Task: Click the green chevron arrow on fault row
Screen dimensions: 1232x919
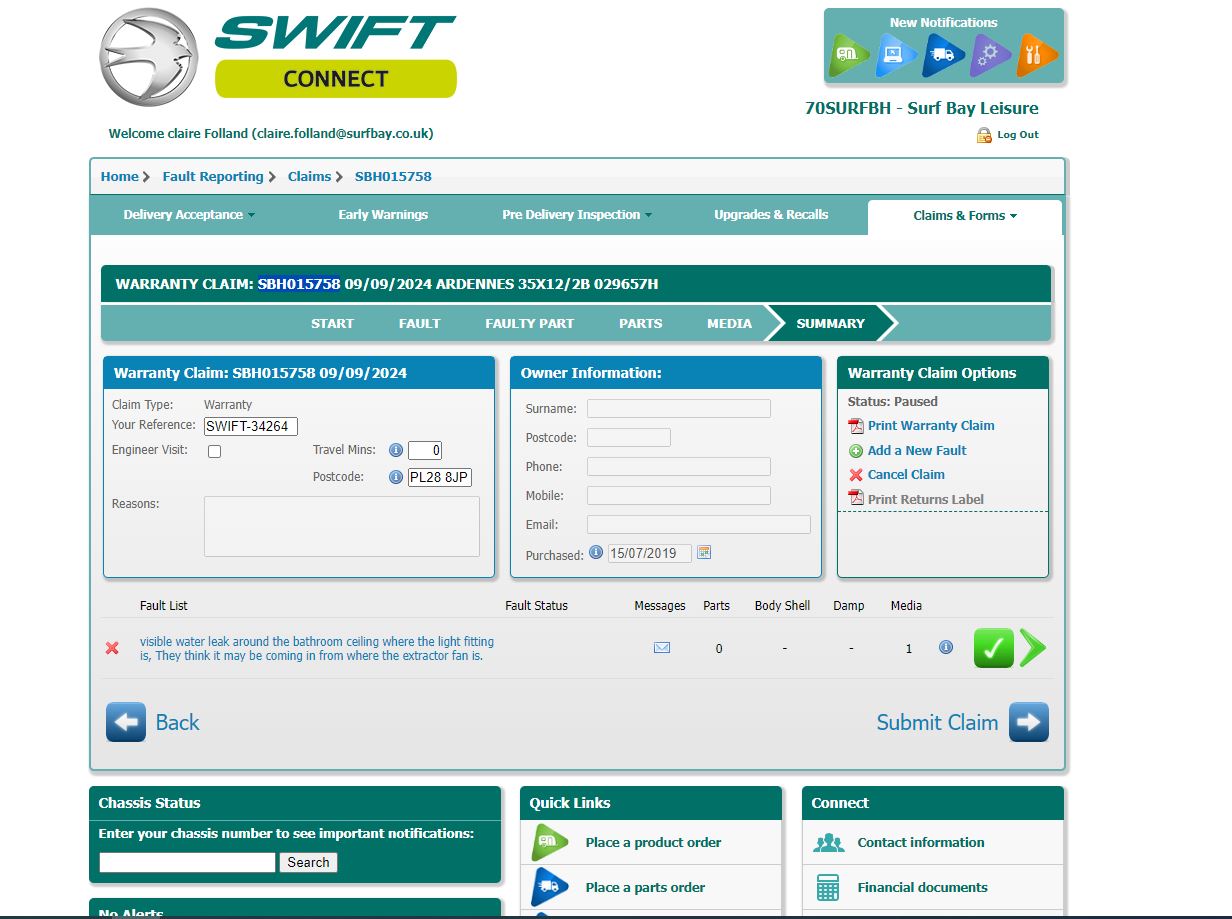Action: click(1034, 648)
